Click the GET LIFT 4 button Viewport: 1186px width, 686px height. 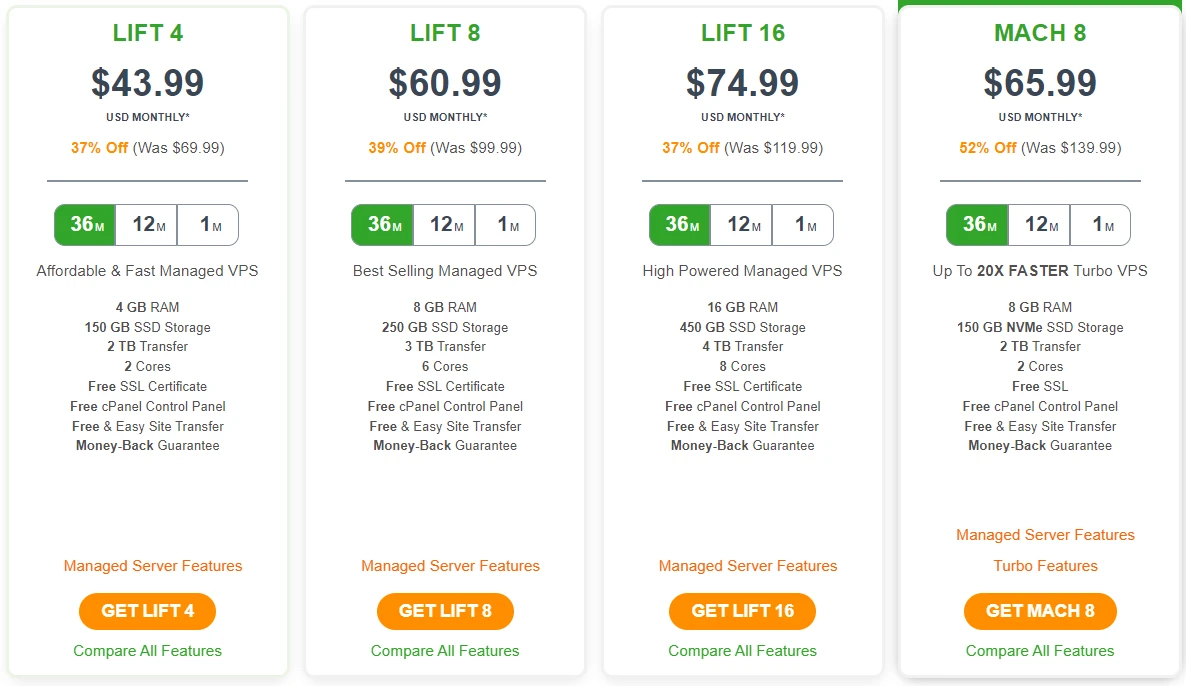pos(147,611)
